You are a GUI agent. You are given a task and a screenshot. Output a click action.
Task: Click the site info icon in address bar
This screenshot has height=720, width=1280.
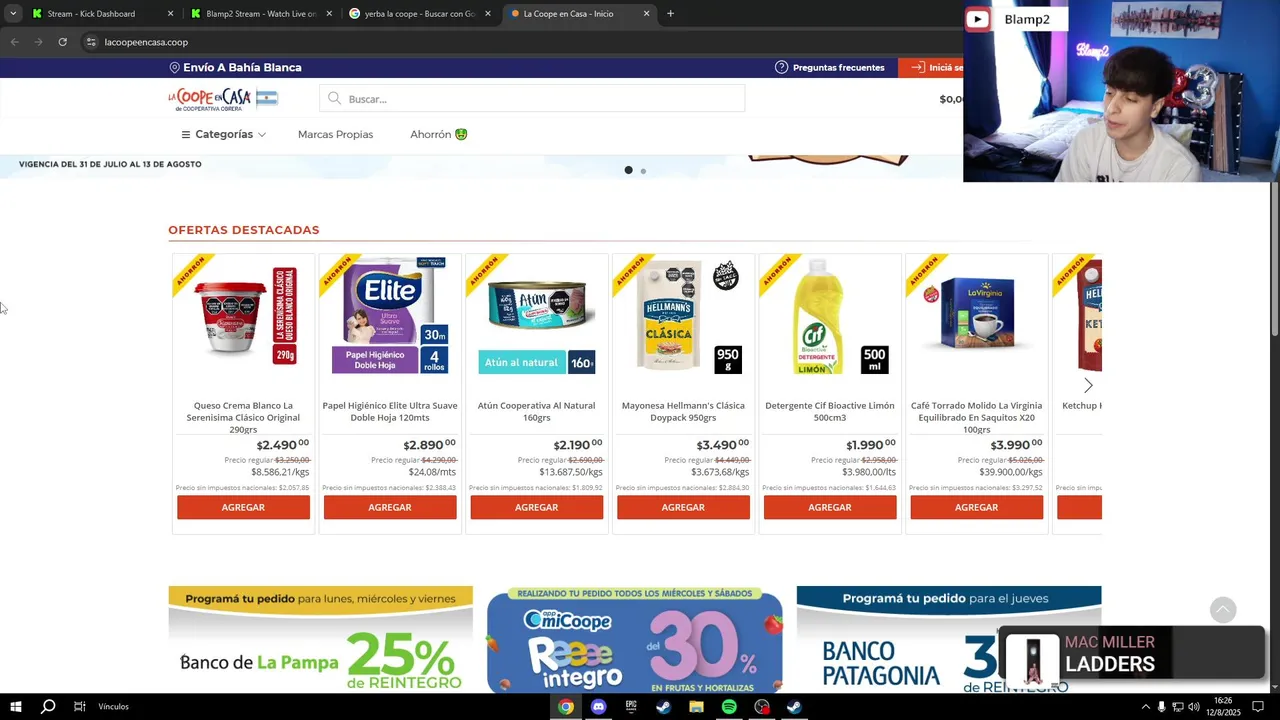click(91, 42)
